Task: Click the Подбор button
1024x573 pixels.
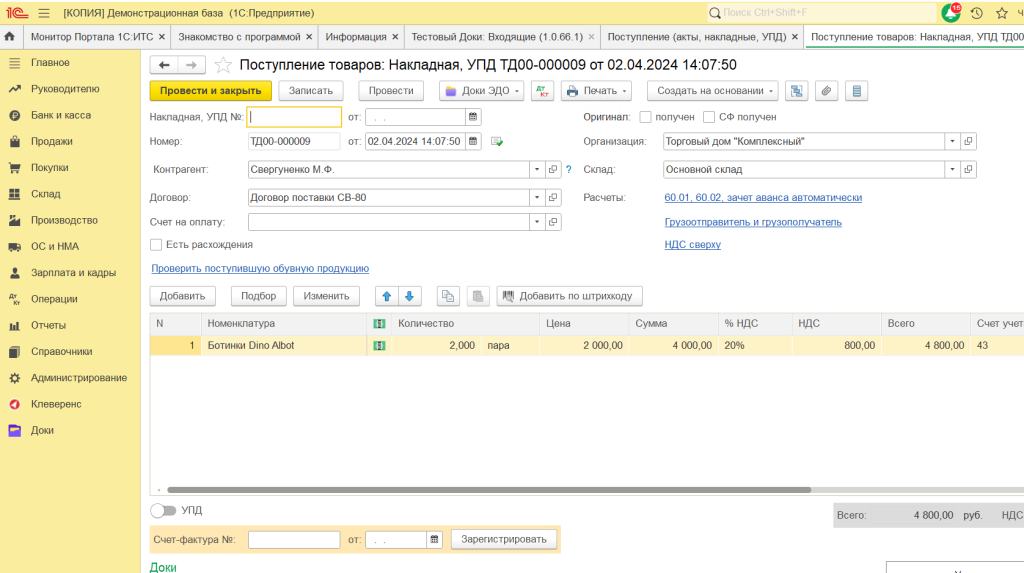Action: pyautogui.click(x=259, y=296)
